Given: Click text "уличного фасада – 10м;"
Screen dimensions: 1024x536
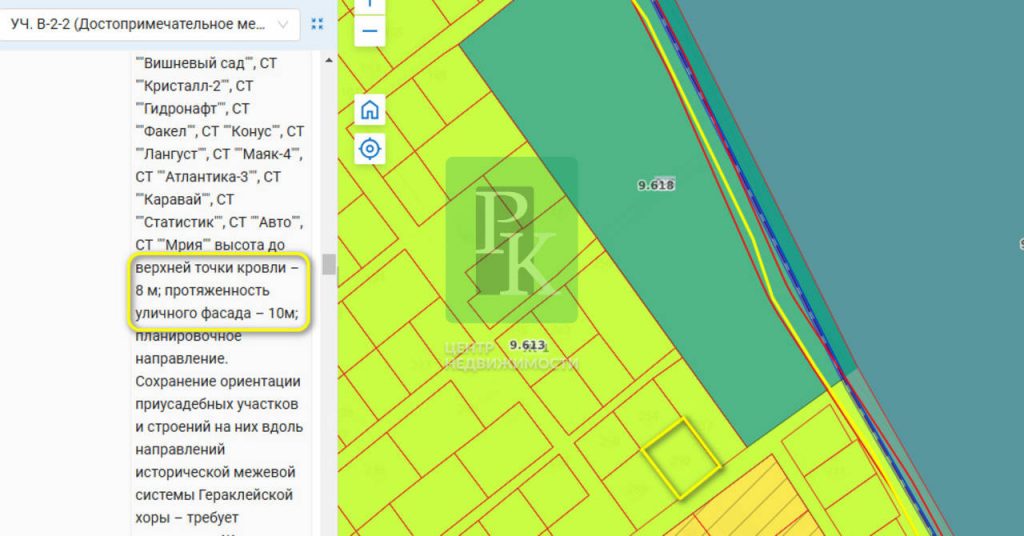Looking at the screenshot, I should [217, 313].
